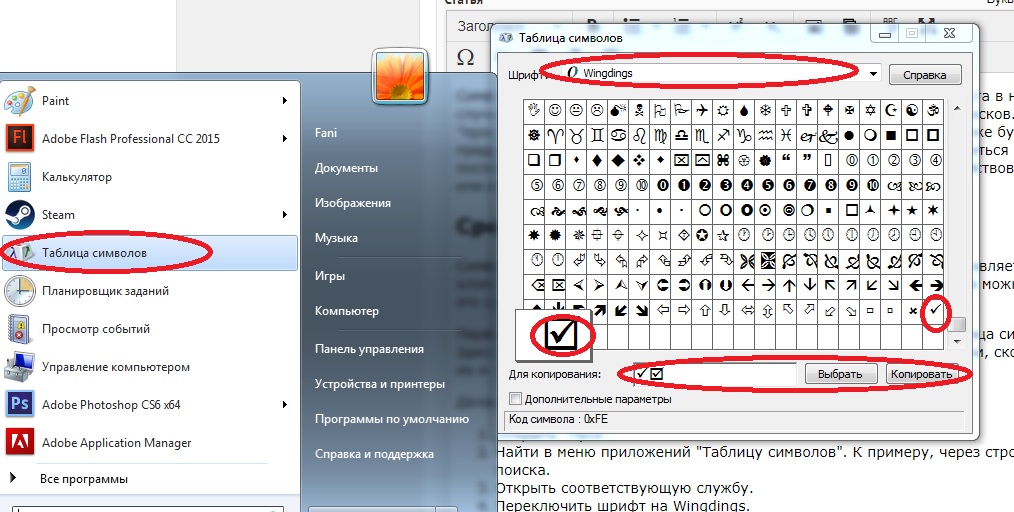Screen dimensions: 1014x512
Task: Open the Fani user folder
Action: (326, 133)
